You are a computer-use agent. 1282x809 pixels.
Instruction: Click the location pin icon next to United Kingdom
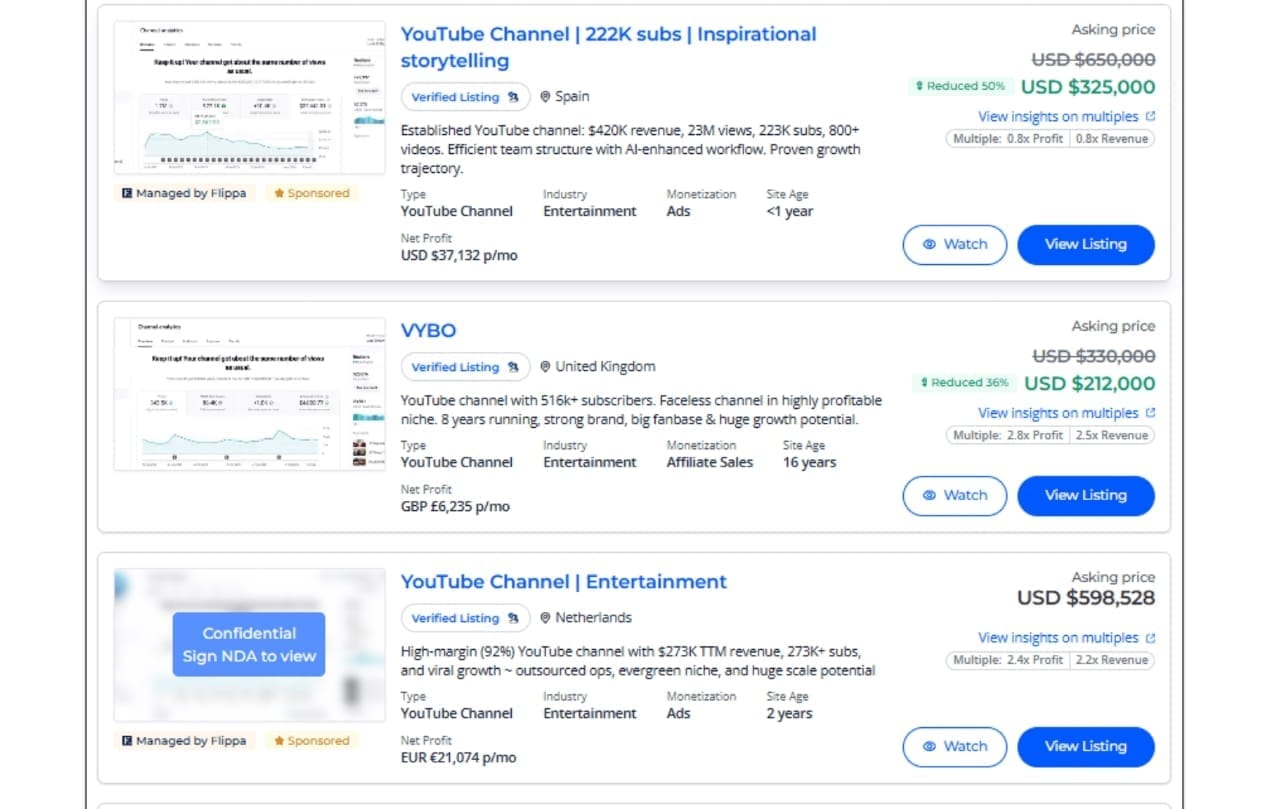[545, 367]
